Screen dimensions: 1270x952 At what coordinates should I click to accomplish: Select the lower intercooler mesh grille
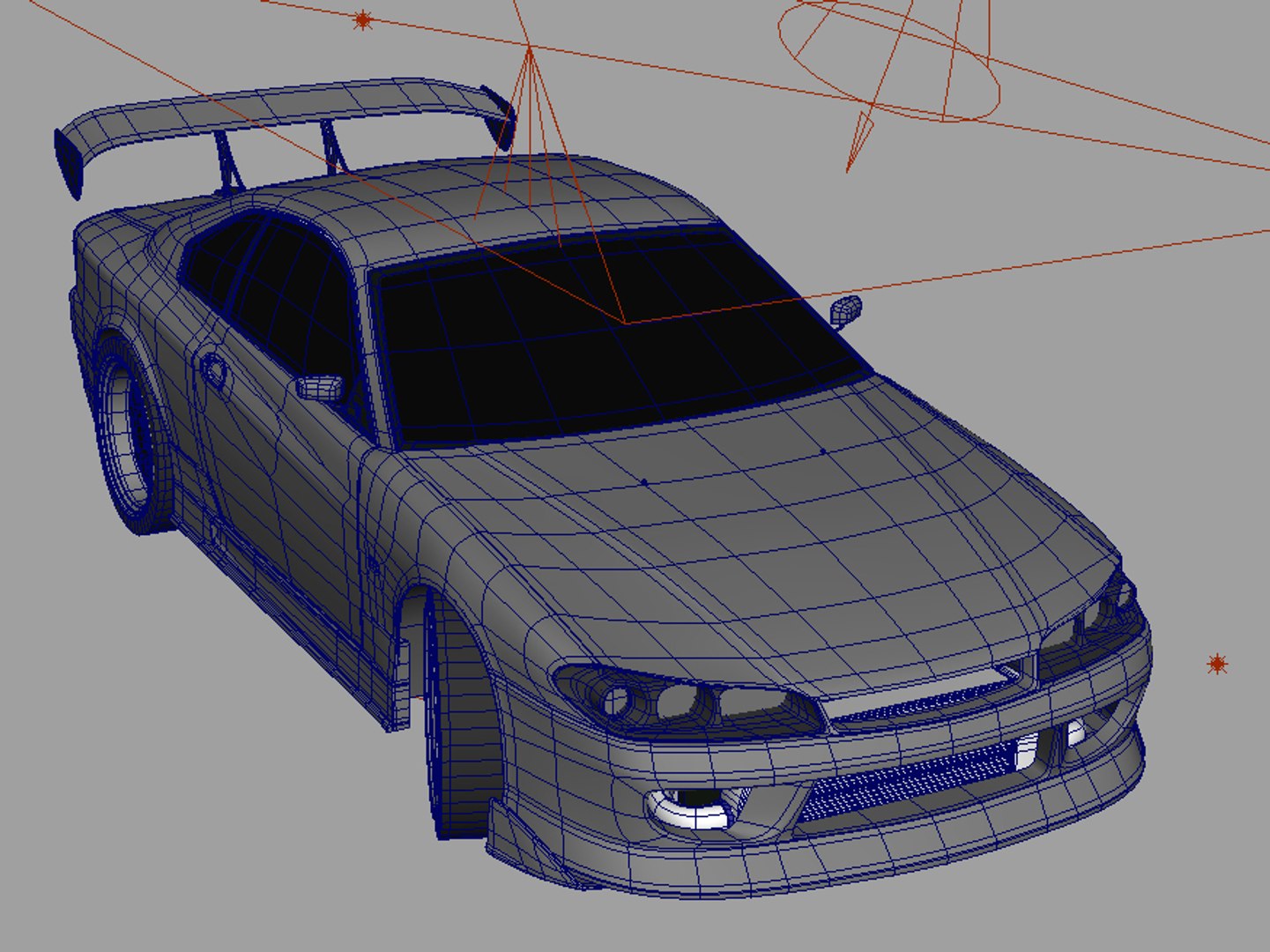(908, 780)
